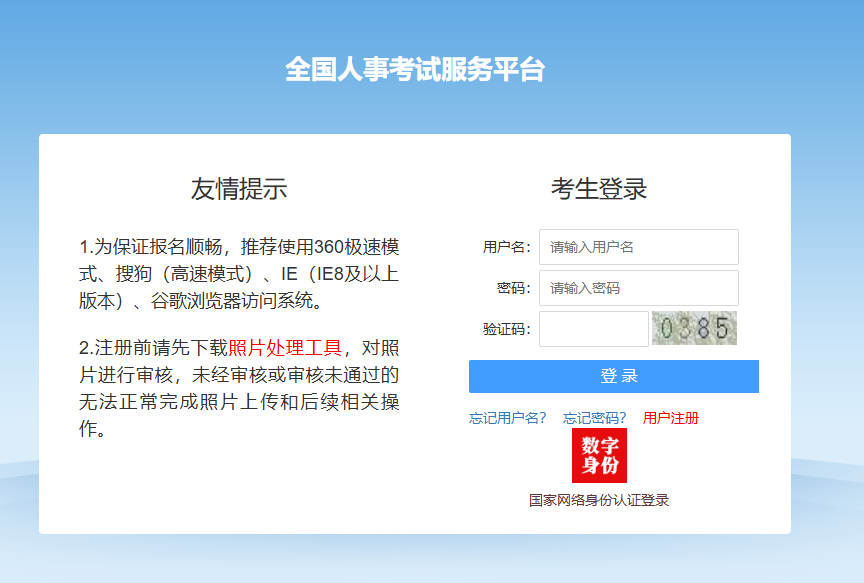Click the 全国人事考试服务平台 page title
Viewport: 864px width, 583px height.
coord(415,69)
